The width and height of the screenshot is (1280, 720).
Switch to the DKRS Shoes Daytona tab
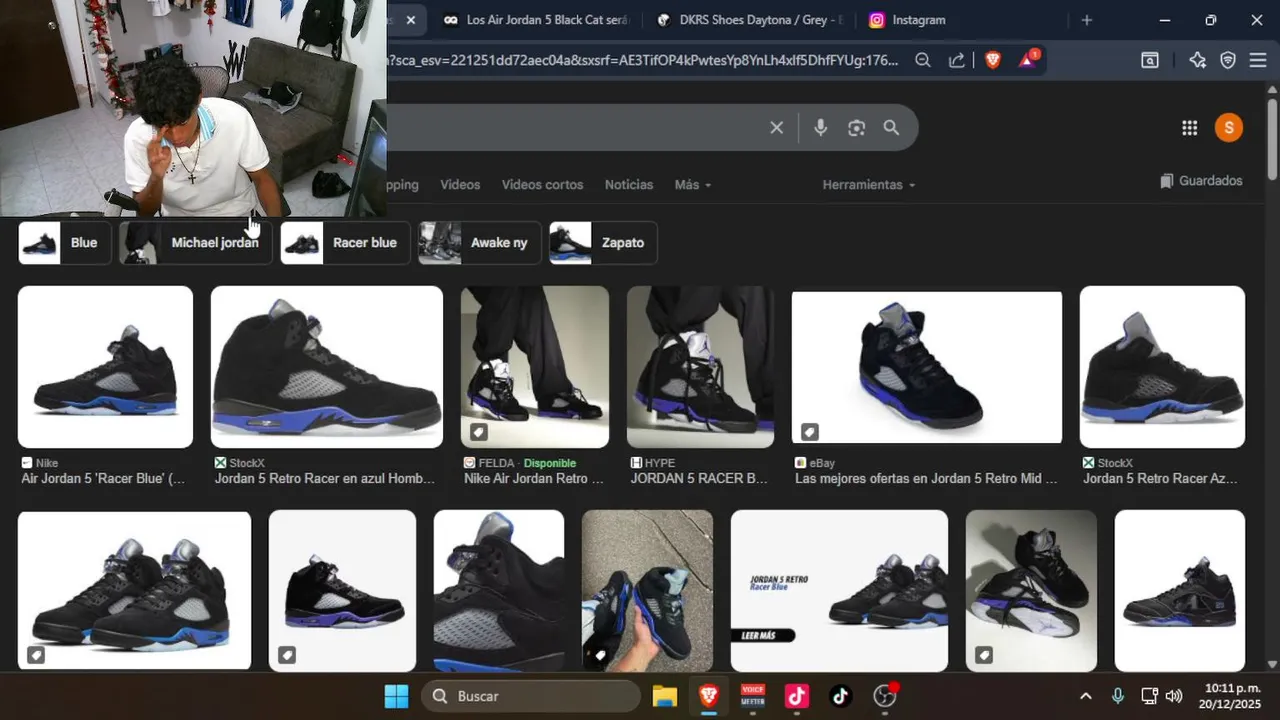pyautogui.click(x=750, y=20)
